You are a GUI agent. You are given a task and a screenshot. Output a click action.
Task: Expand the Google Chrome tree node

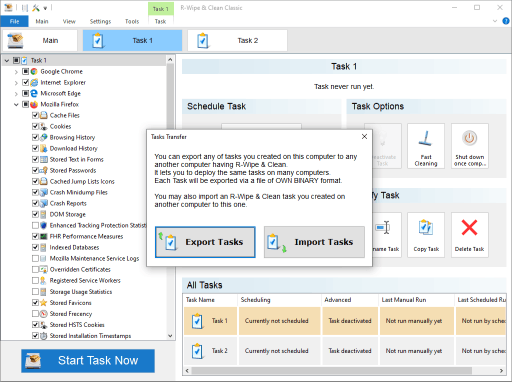tap(16, 72)
